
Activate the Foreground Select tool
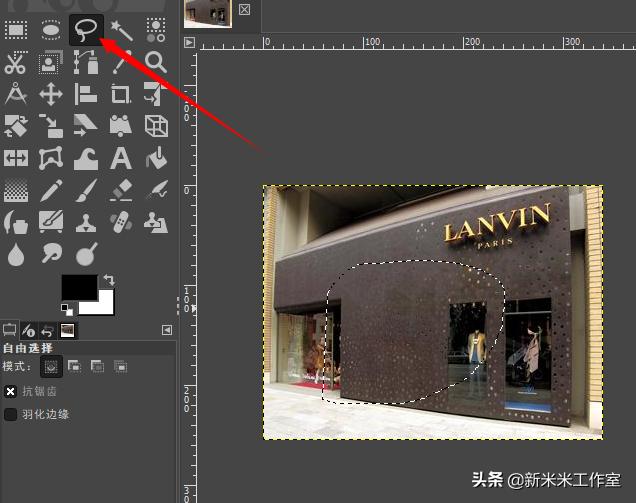(51, 62)
